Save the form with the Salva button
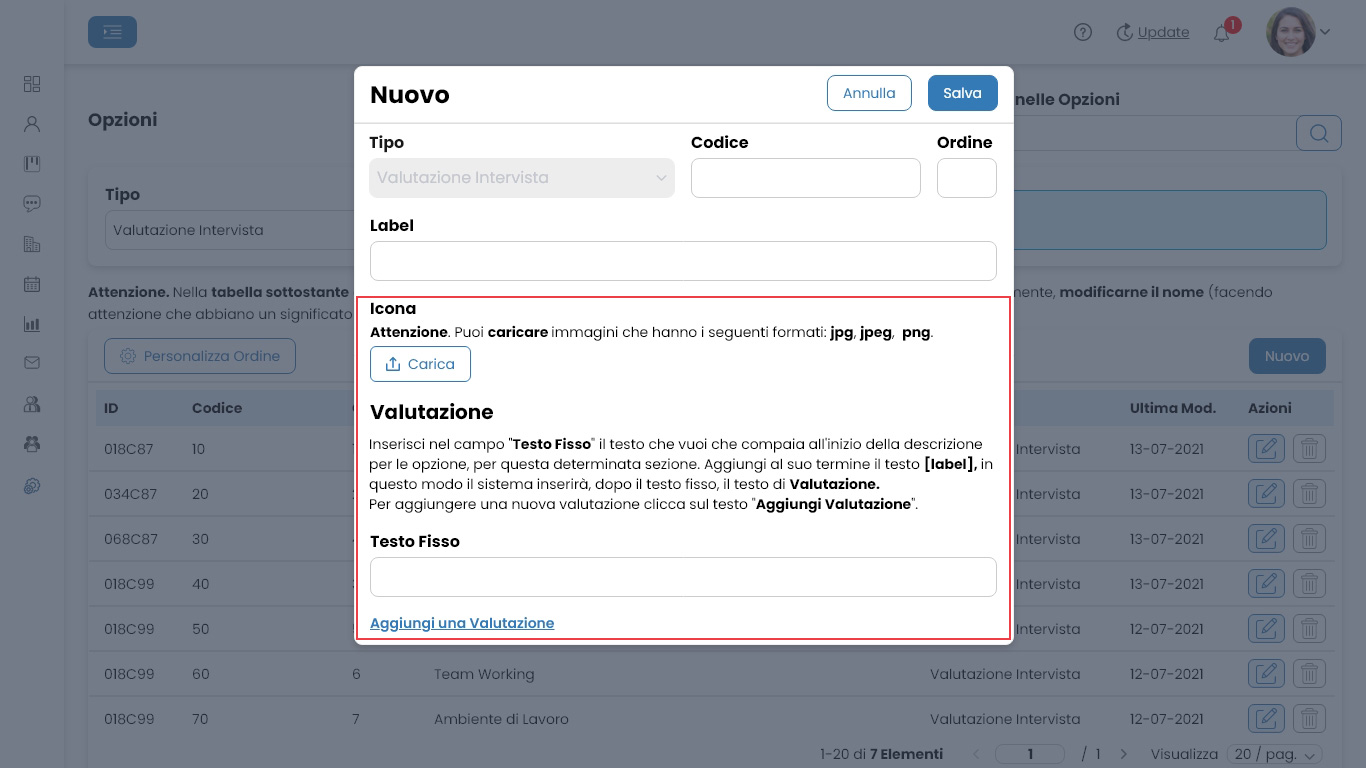 [962, 93]
